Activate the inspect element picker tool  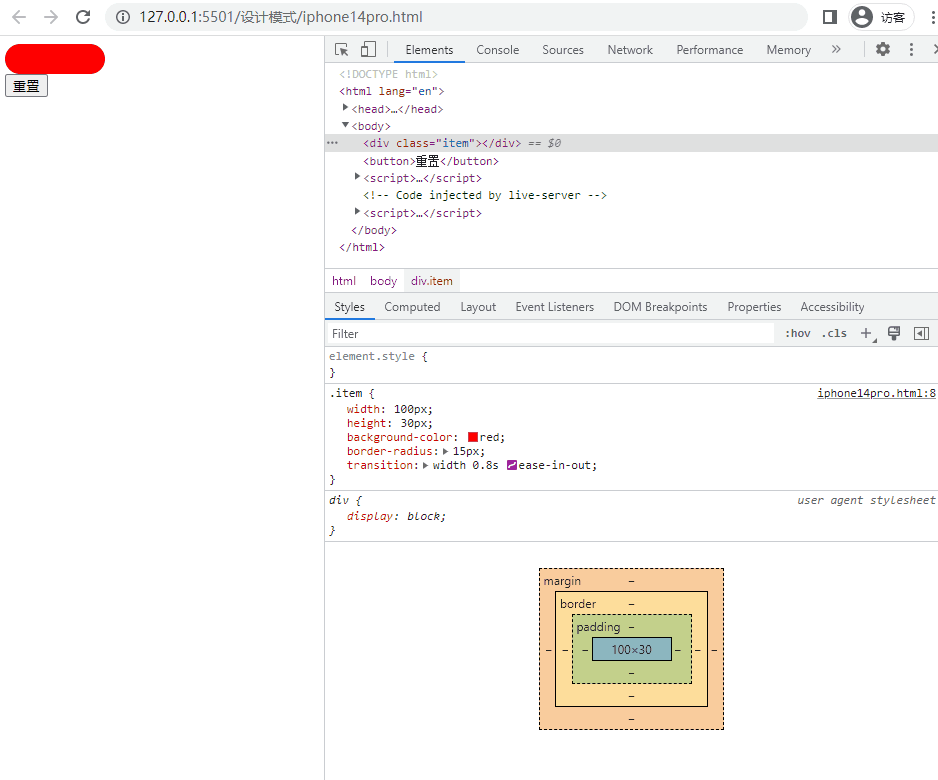pos(342,50)
